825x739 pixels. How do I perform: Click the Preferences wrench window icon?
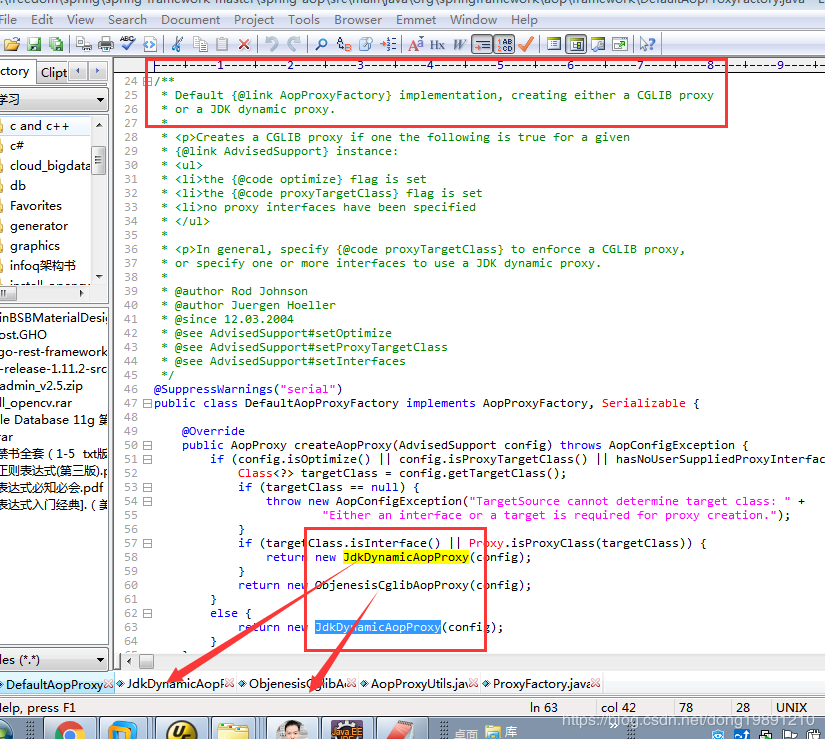pyautogui.click(x=598, y=44)
